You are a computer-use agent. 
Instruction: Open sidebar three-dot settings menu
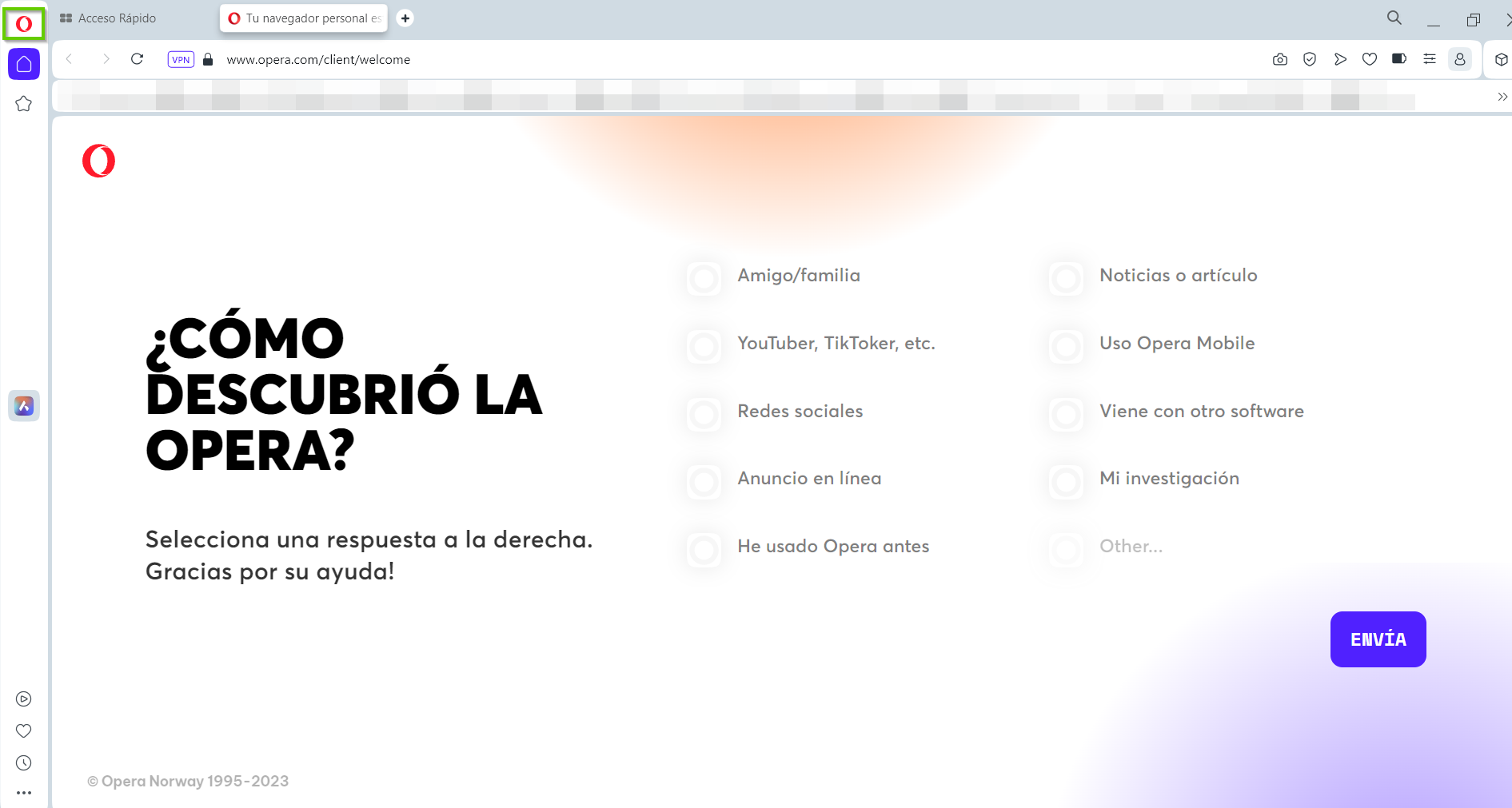[24, 793]
